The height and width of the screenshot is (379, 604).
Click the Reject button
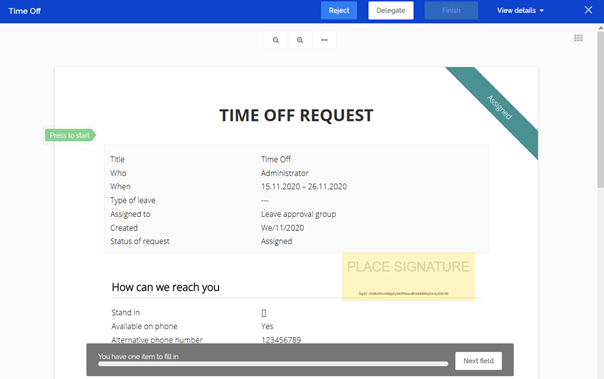coord(339,10)
